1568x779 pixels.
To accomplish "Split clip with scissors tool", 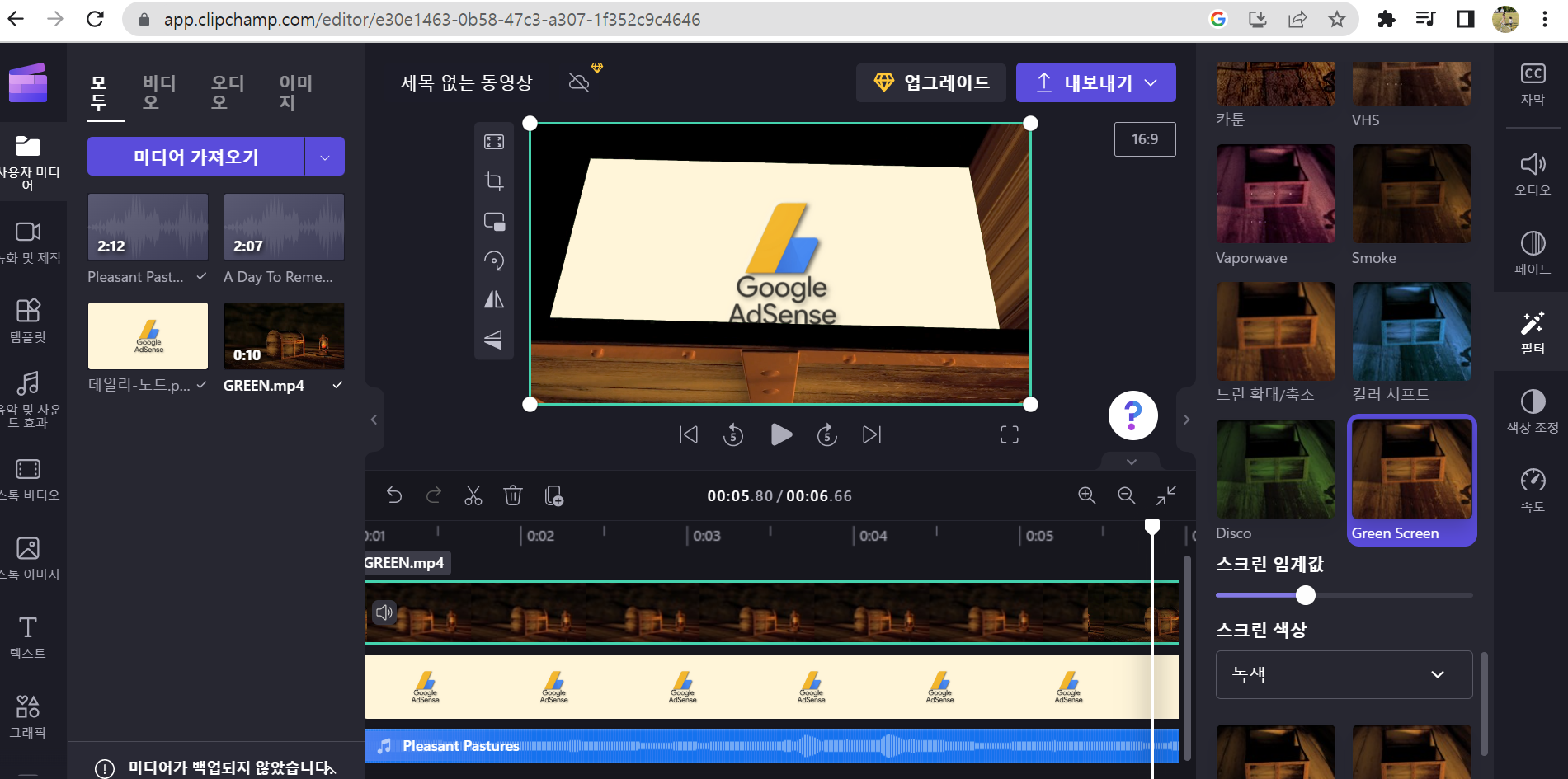I will (473, 495).
